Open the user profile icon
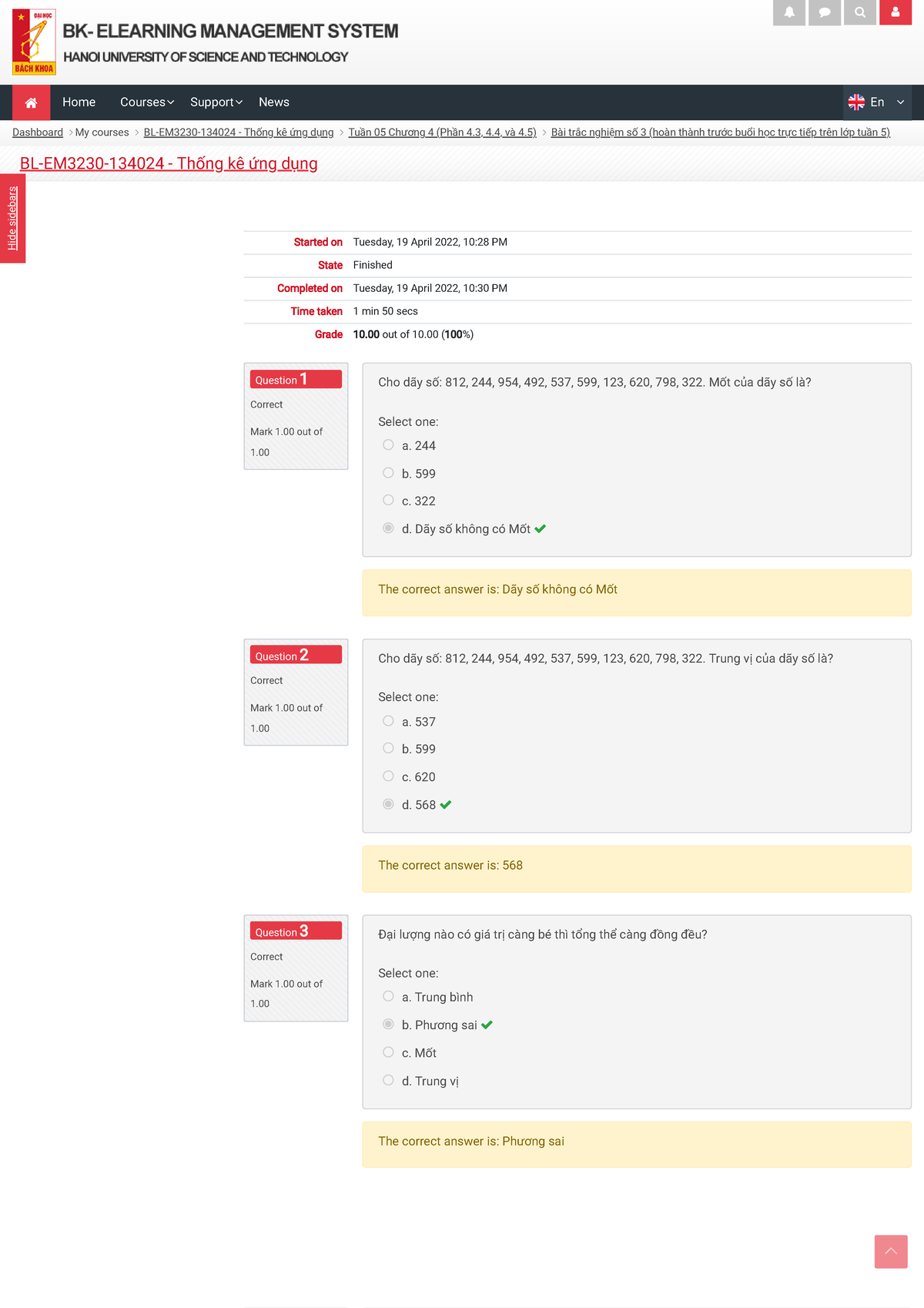The height and width of the screenshot is (1308, 924). click(x=895, y=12)
